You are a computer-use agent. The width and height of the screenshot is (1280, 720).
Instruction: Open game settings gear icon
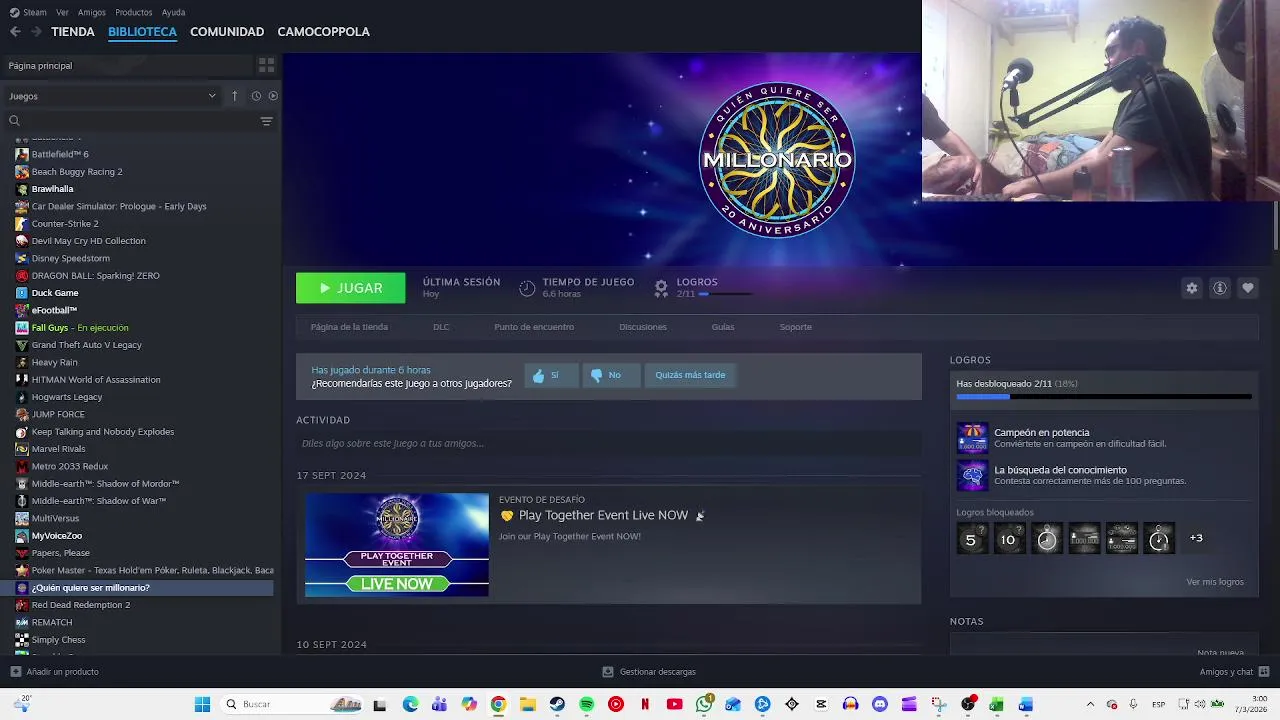(x=1192, y=288)
